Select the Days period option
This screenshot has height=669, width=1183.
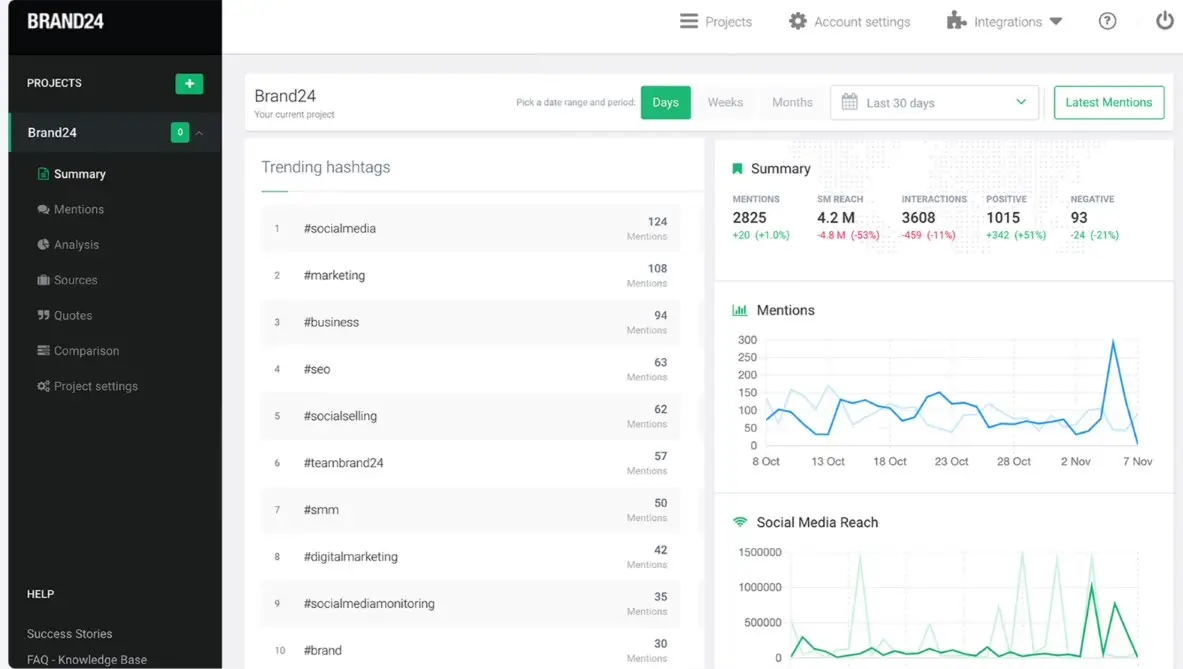[665, 102]
